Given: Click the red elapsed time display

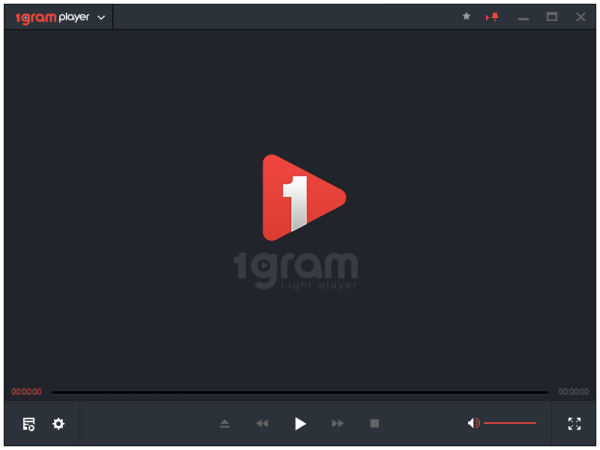Looking at the screenshot, I should [27, 392].
